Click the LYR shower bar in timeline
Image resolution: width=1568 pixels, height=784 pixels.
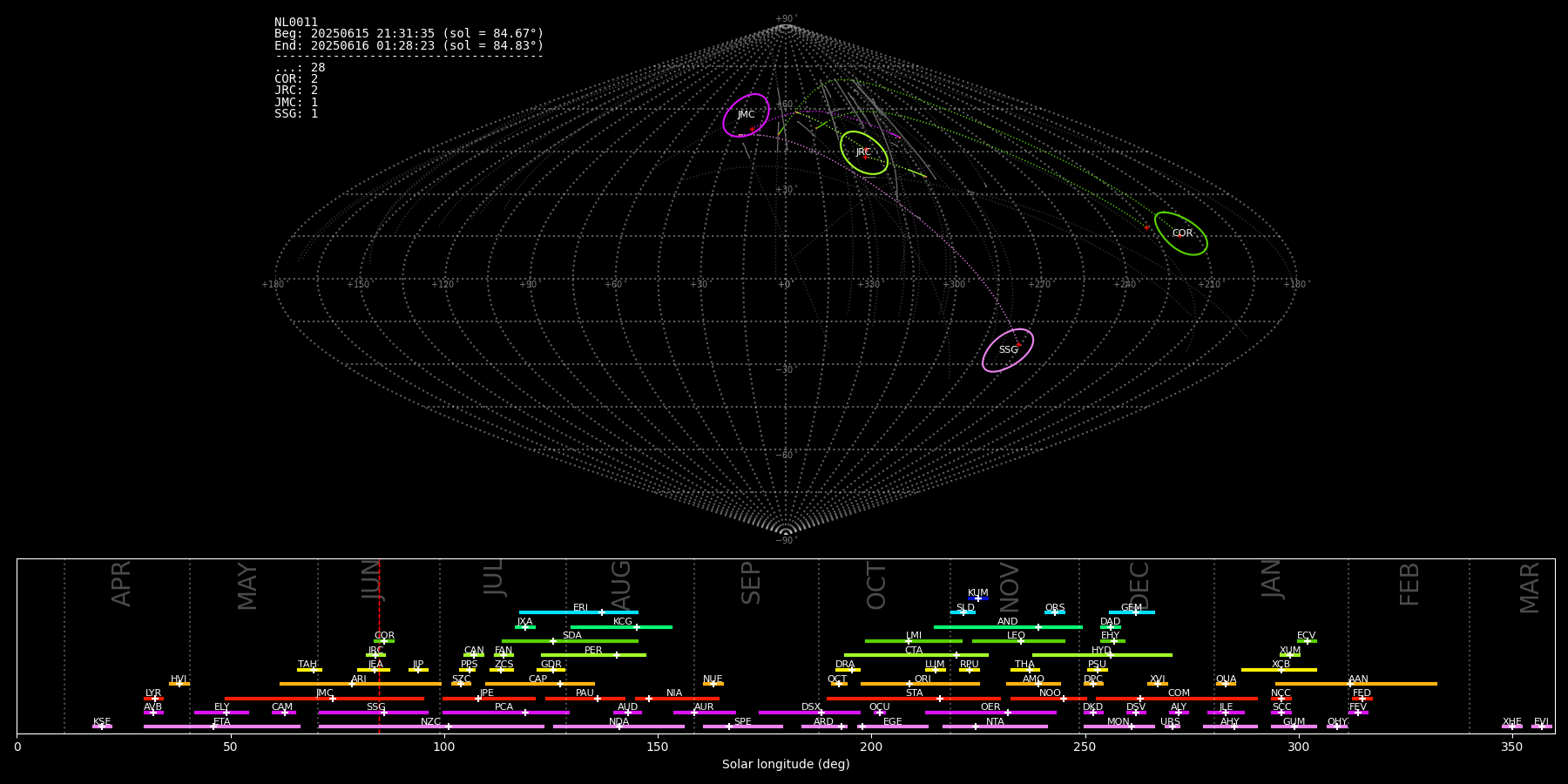tap(153, 699)
